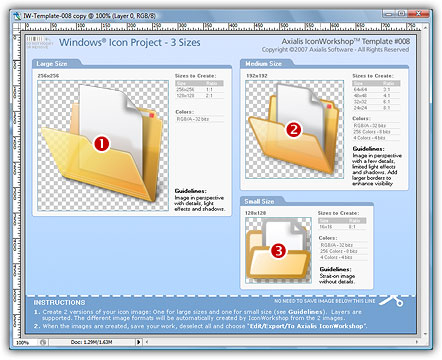Screen dimensions: 442x360
Task: Click the Photoshop document icon in title bar
Action: click(17, 16)
